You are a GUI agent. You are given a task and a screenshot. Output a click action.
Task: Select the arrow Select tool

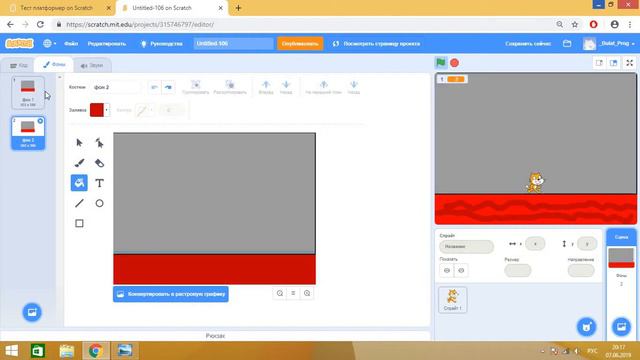click(79, 142)
